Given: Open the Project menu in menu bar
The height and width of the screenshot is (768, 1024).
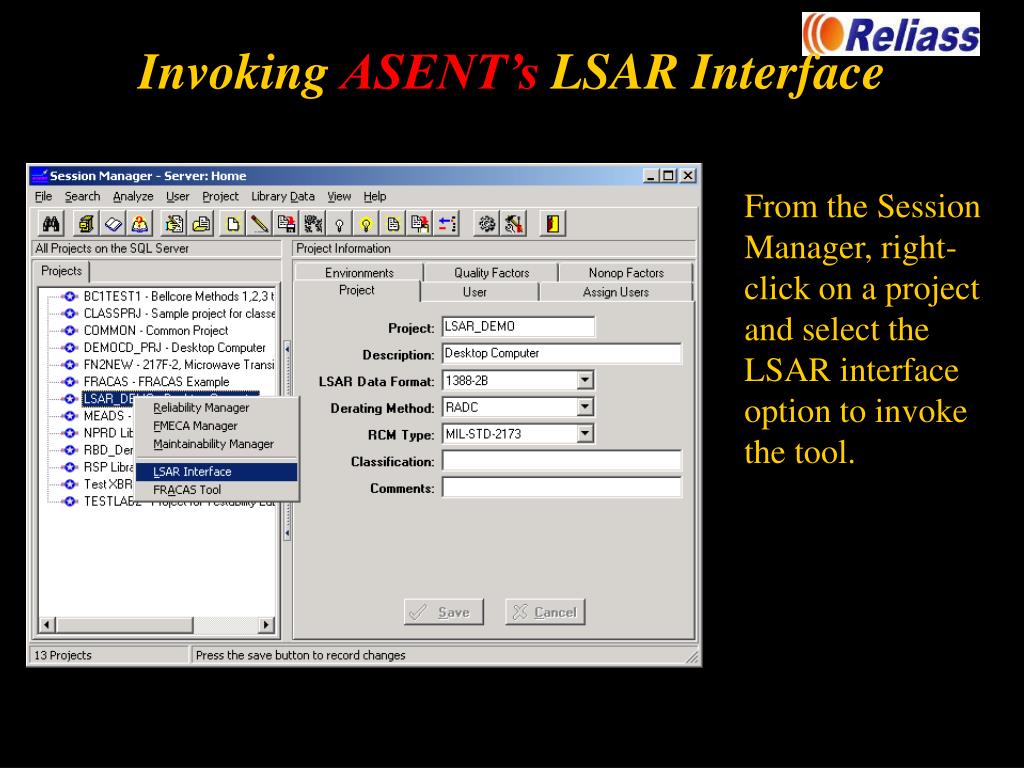Looking at the screenshot, I should [220, 197].
